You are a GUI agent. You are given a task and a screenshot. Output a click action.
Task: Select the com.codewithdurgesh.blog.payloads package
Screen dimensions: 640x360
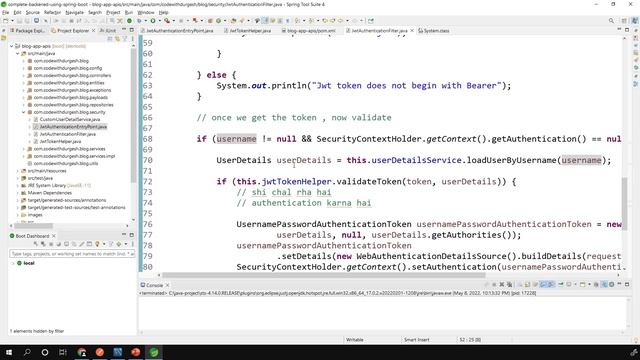point(70,98)
